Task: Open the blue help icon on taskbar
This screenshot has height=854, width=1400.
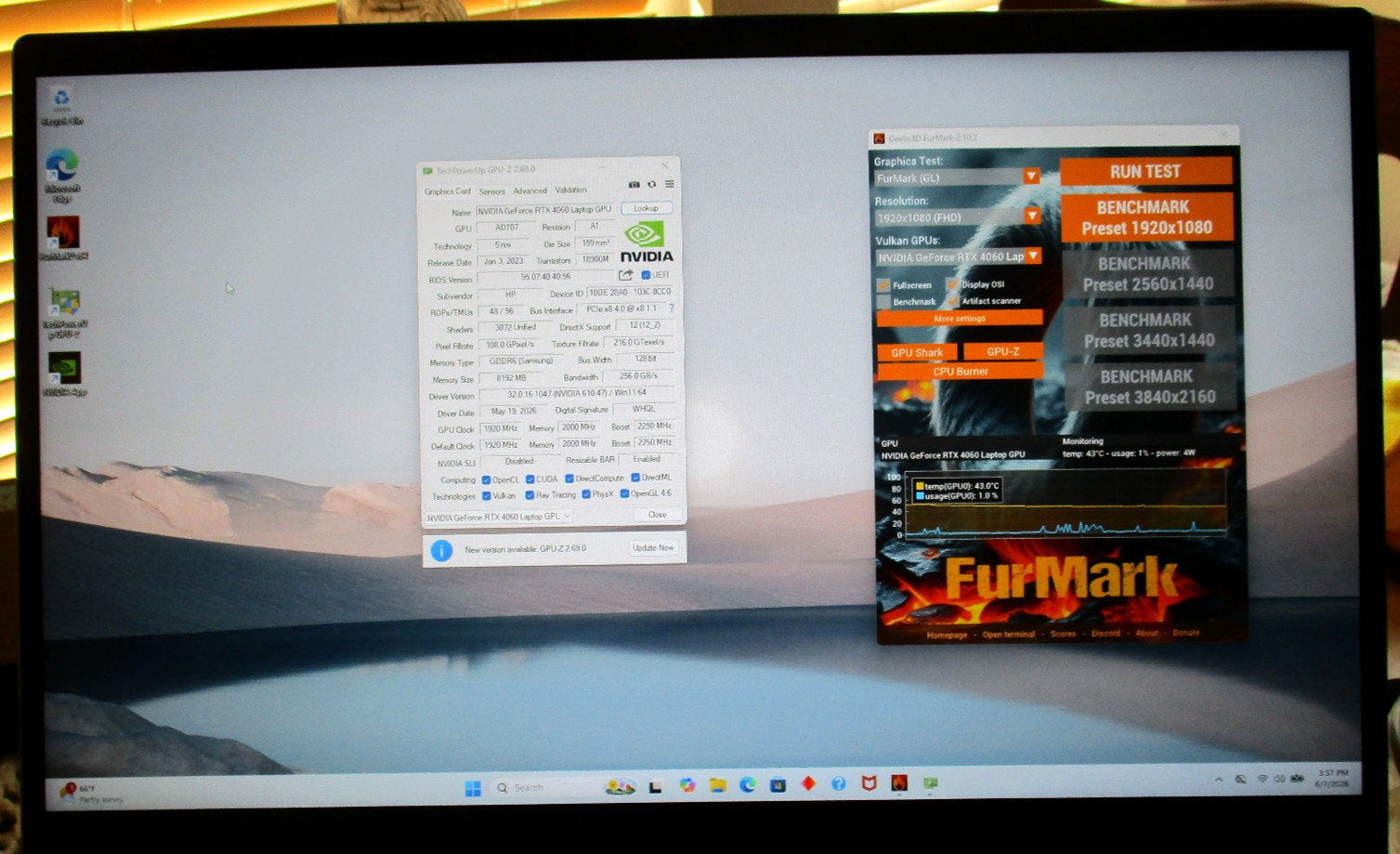Action: 839,784
